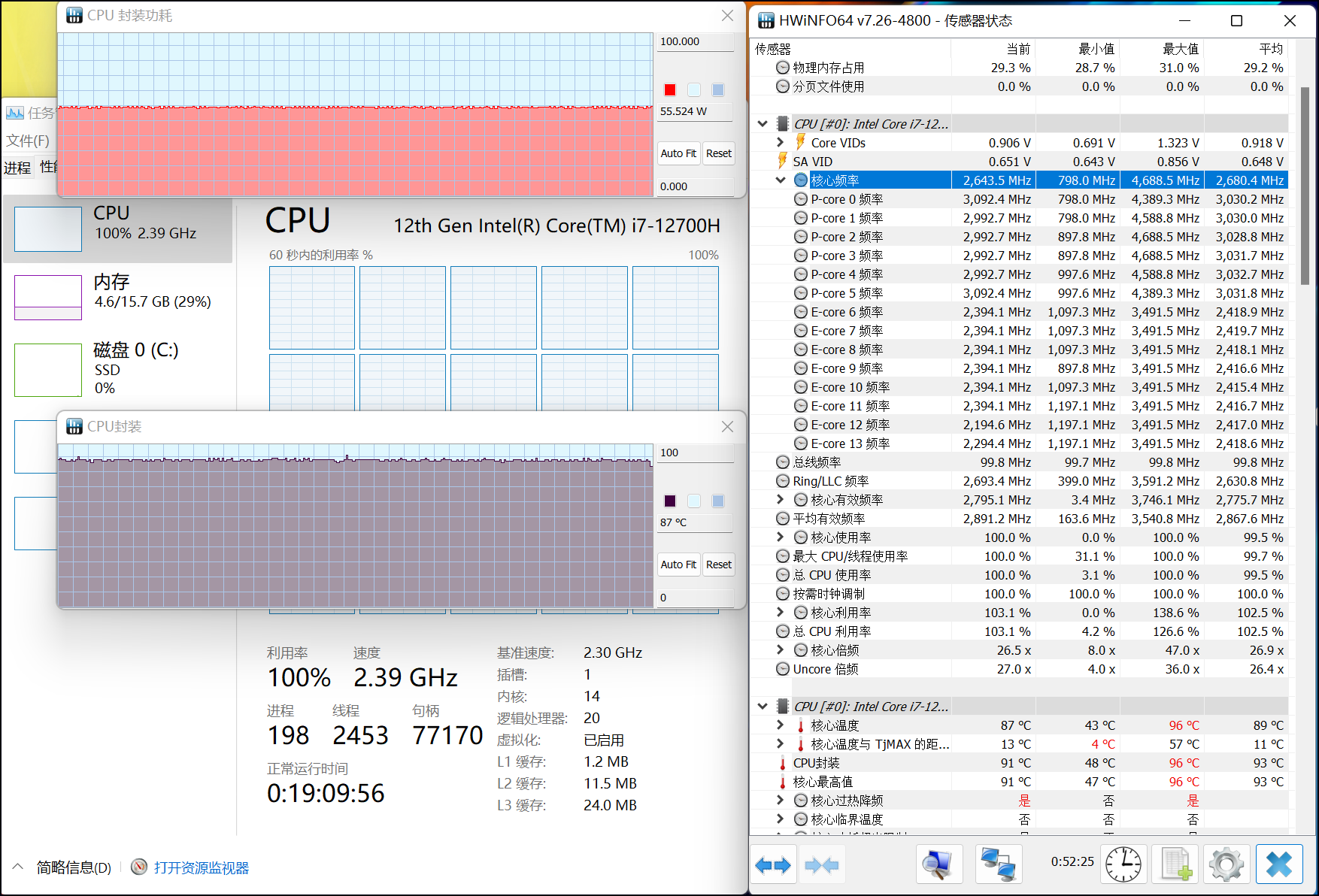Screen dimensions: 1319x896
Task: Click the clock reset-timer icon
Action: point(1123,864)
